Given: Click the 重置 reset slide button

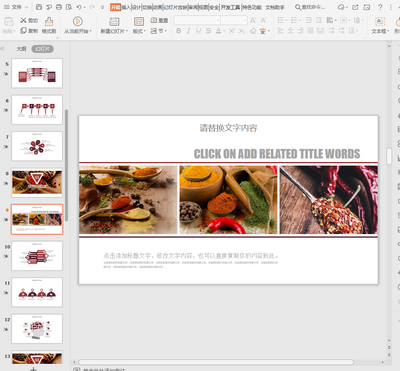Looking at the screenshot, I should click(x=159, y=20).
